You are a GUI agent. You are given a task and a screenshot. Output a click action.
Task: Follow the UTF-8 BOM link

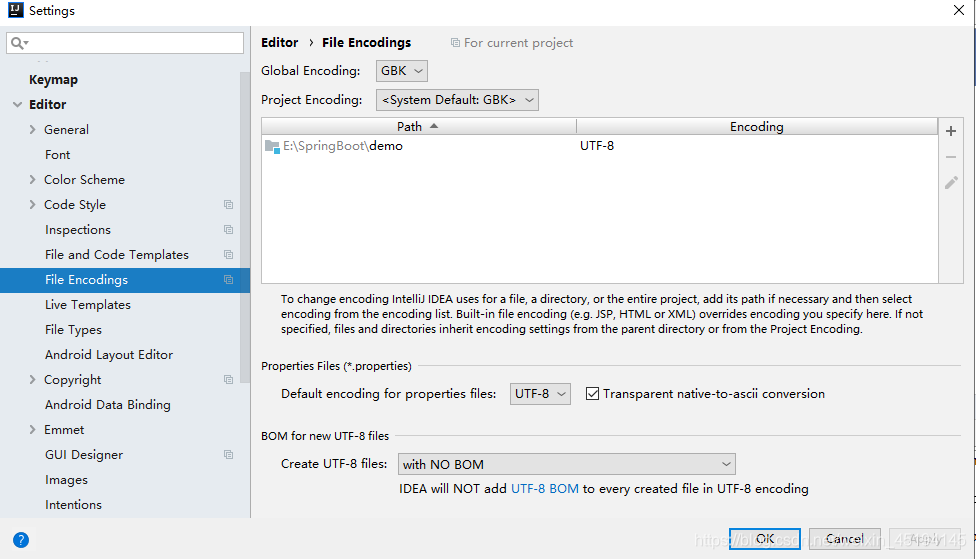click(545, 489)
